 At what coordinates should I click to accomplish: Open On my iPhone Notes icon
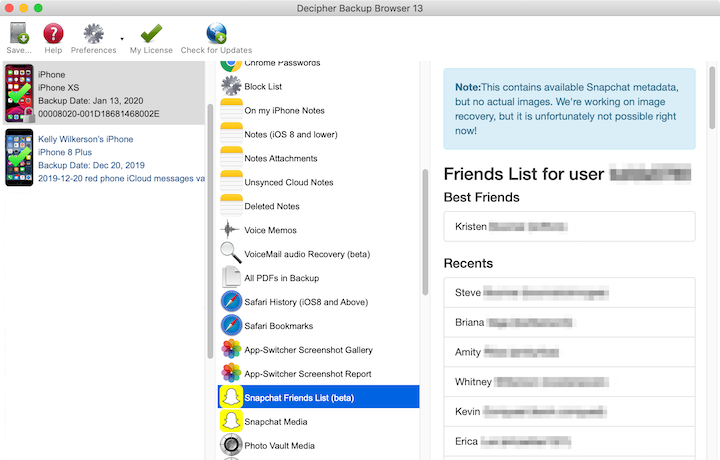tap(231, 110)
